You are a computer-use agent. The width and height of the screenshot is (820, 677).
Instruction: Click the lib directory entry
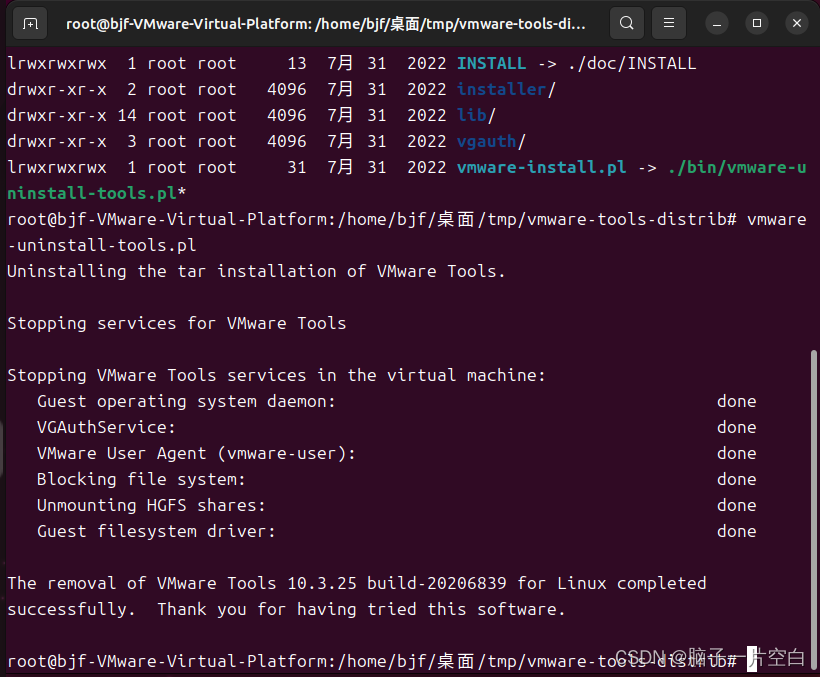(471, 115)
